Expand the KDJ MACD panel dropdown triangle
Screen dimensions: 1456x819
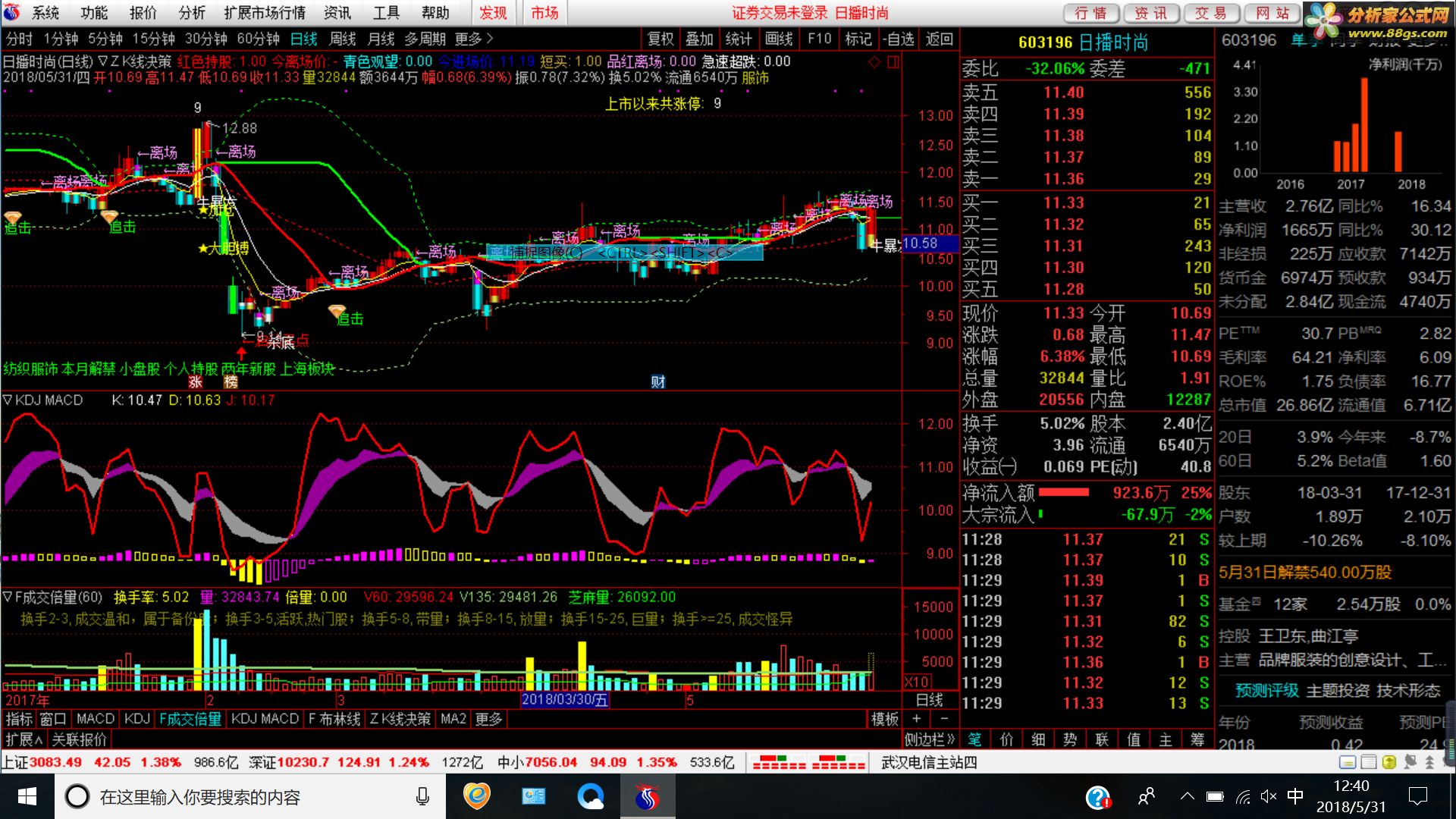[x=8, y=400]
